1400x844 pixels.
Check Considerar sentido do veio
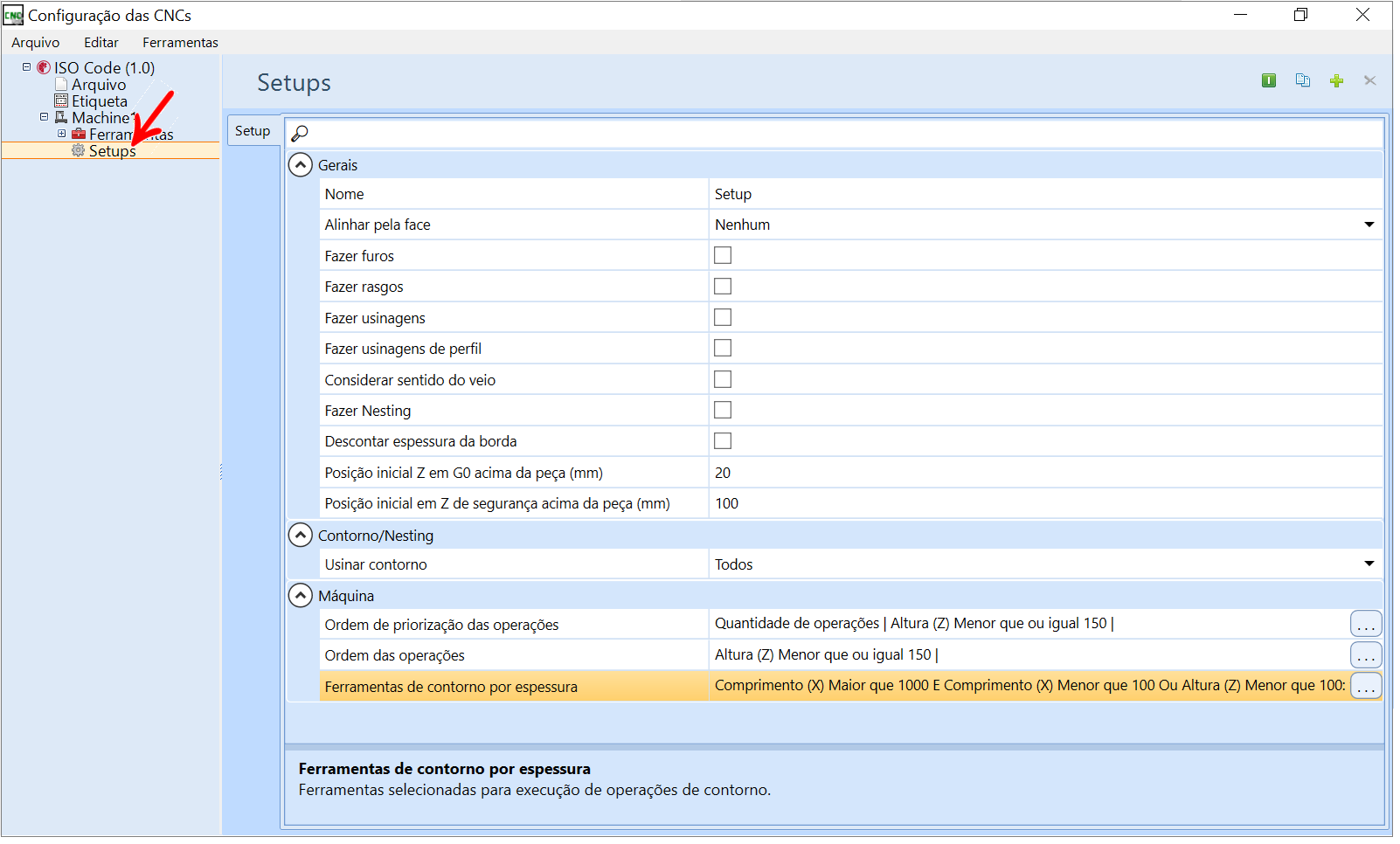pos(723,379)
